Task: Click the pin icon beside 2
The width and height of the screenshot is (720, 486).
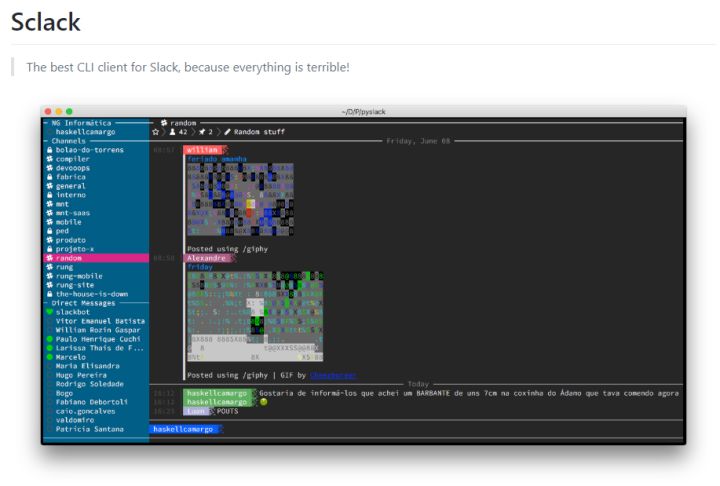Action: coord(202,132)
